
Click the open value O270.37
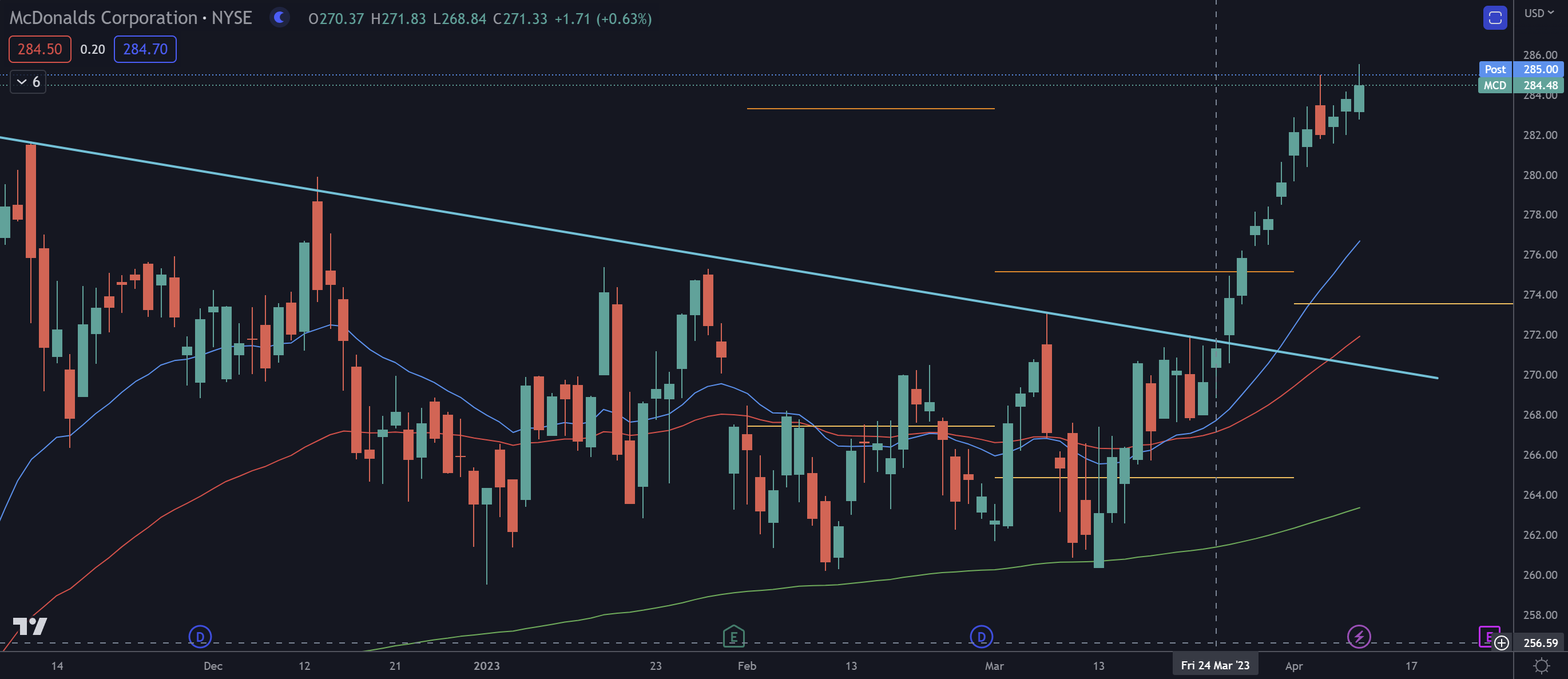(x=336, y=19)
